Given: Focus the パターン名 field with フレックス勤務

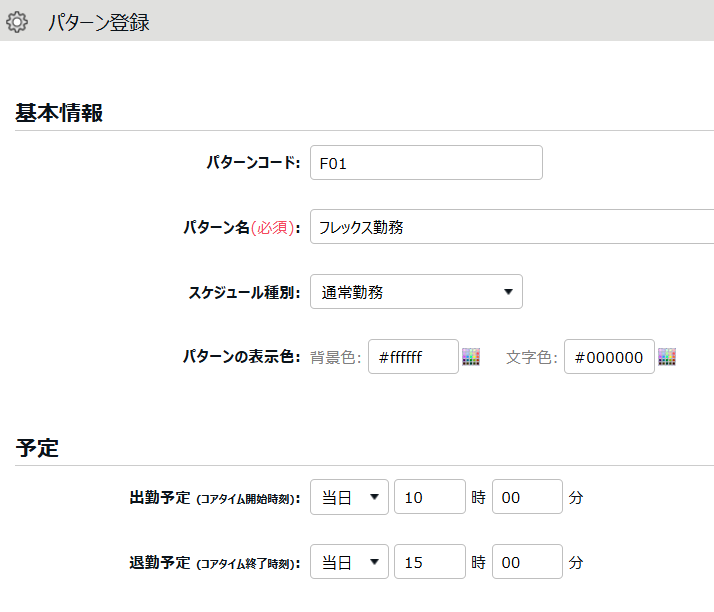Looking at the screenshot, I should tap(512, 227).
